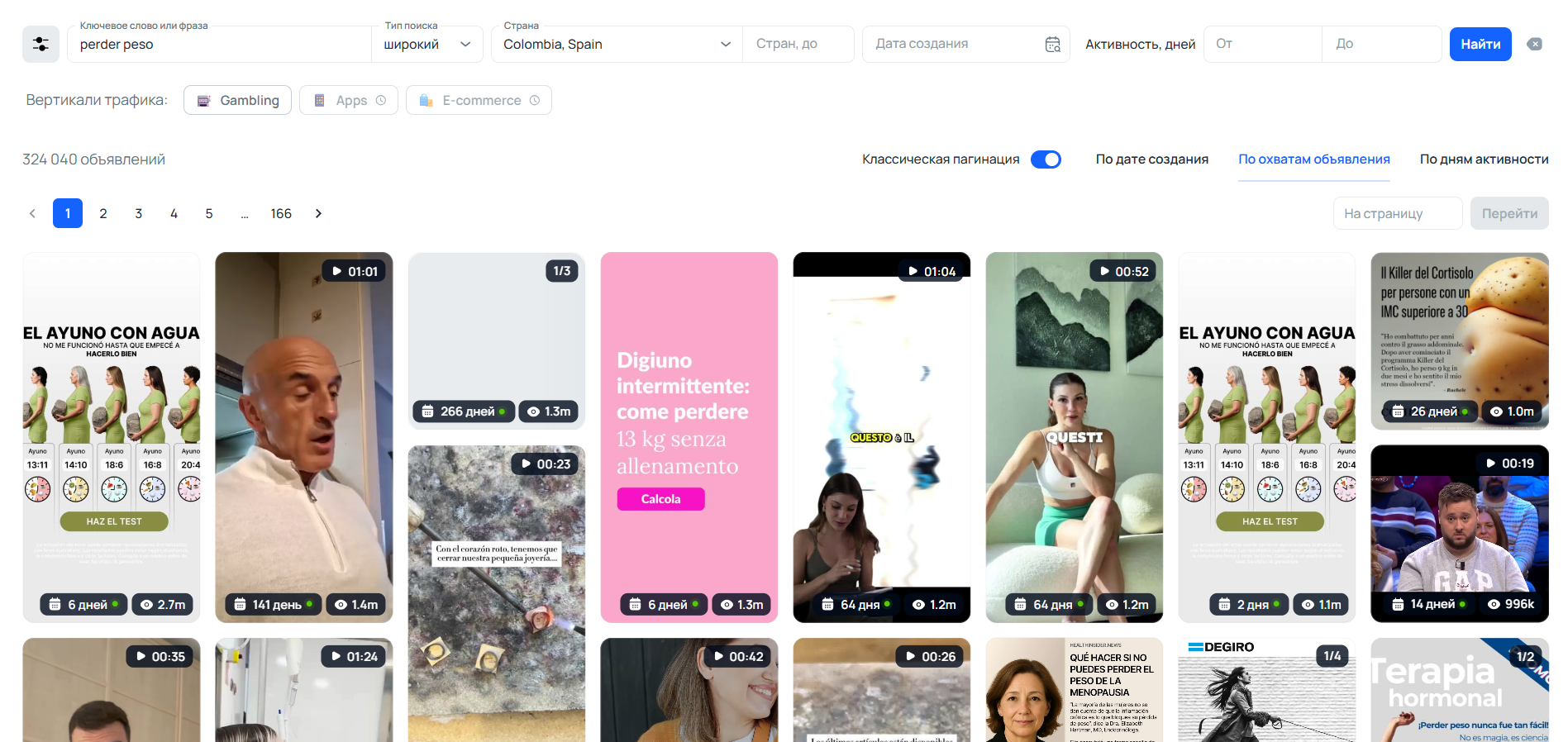
Task: Click the 1/2 badge on Terapia hormonal
Action: pos(1526,656)
